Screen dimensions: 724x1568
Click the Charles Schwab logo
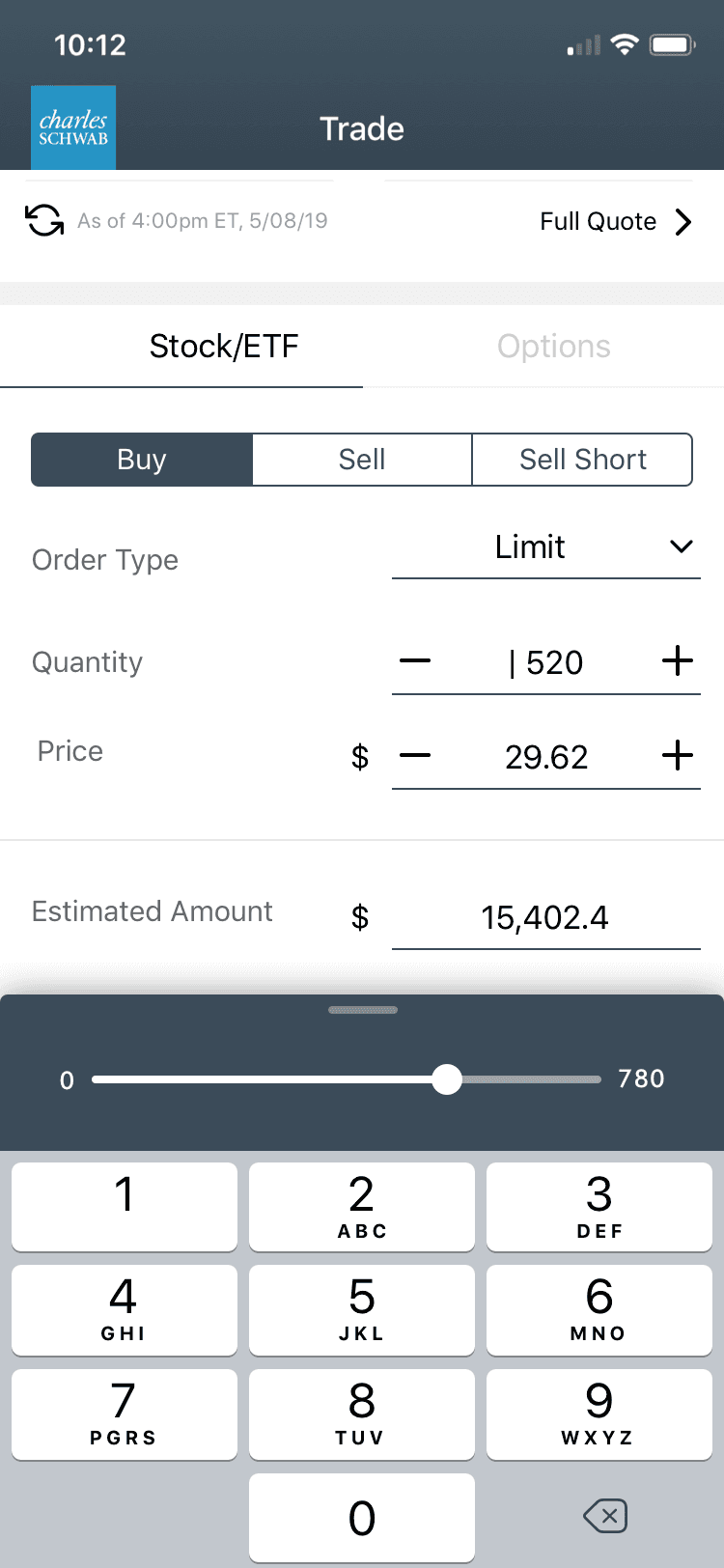(x=73, y=127)
